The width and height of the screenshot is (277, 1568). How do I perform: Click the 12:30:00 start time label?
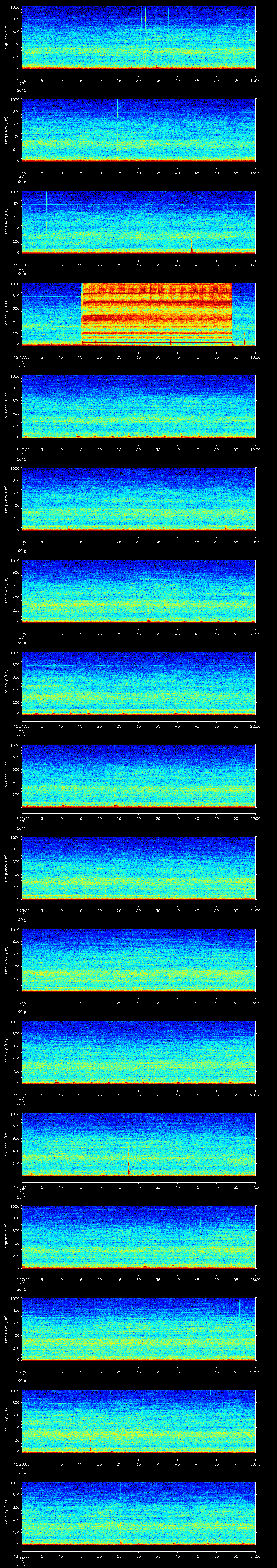point(22,1556)
